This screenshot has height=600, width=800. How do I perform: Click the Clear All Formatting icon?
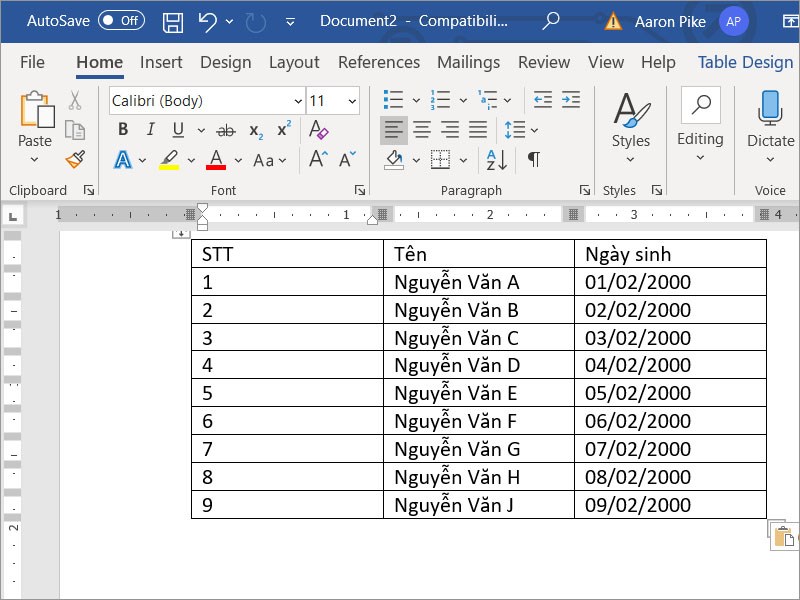318,130
